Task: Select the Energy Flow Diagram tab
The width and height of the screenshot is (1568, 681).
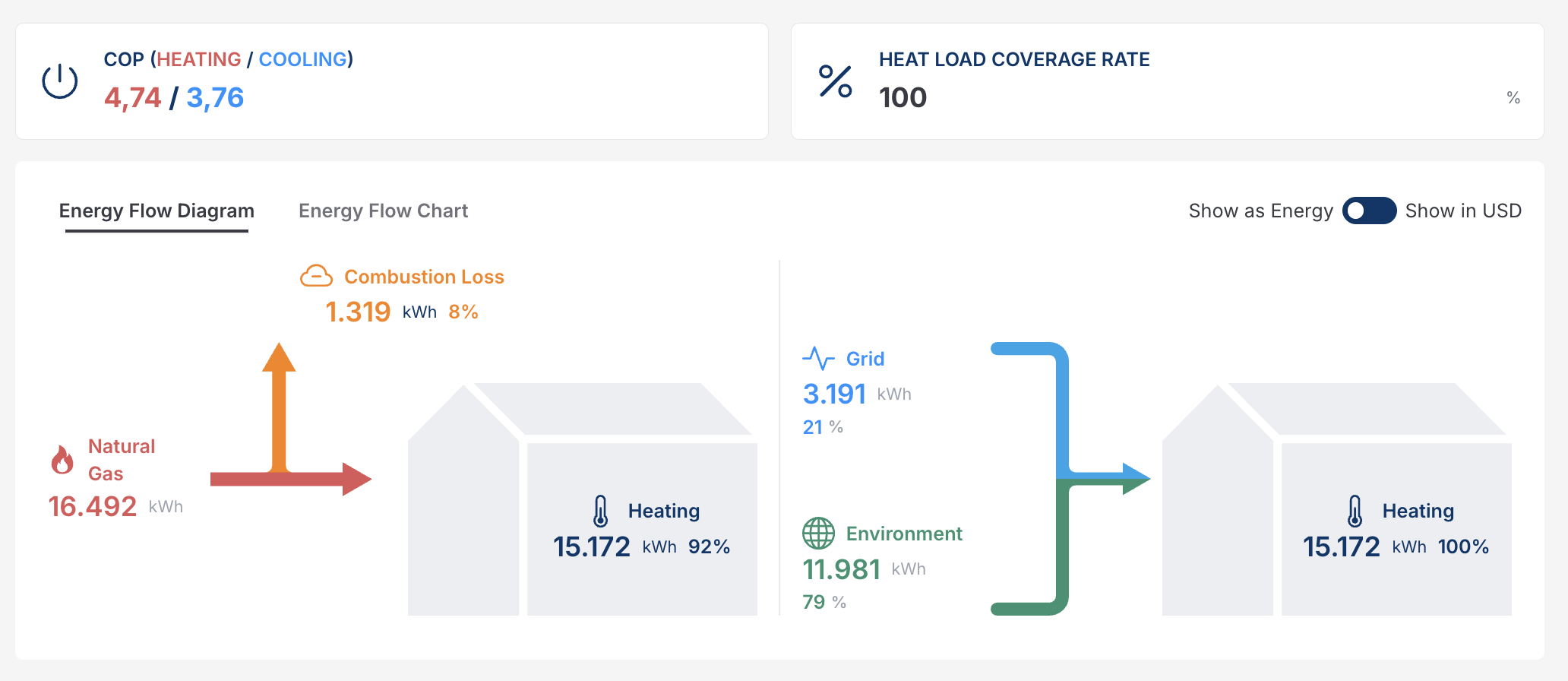Action: pyautogui.click(x=156, y=211)
